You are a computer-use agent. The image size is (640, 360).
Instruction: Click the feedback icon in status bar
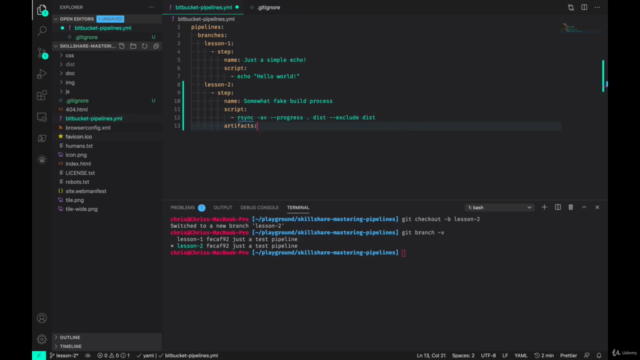pos(587,356)
